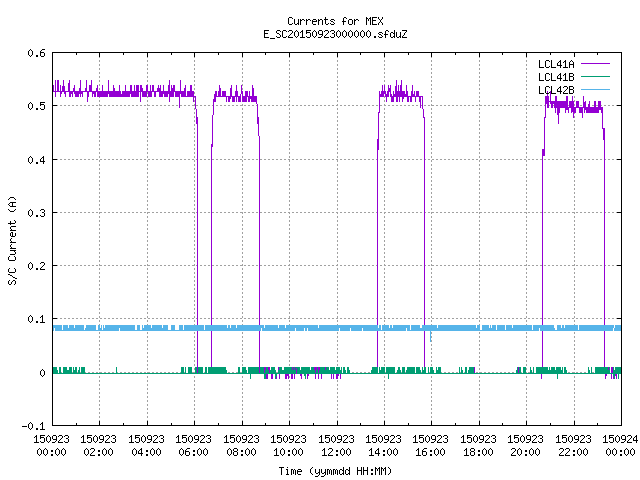Click the x-axis label 'Time (yymmdd HH:MM)'

[x=335, y=471]
